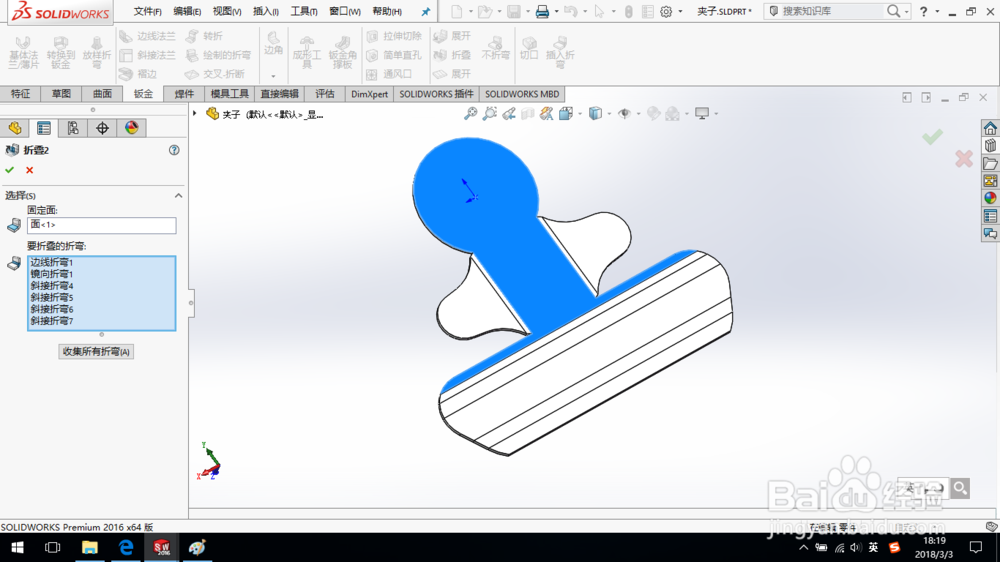Image resolution: width=1000 pixels, height=562 pixels.
Task: Open Windows Start button on taskbar
Action: point(17,547)
